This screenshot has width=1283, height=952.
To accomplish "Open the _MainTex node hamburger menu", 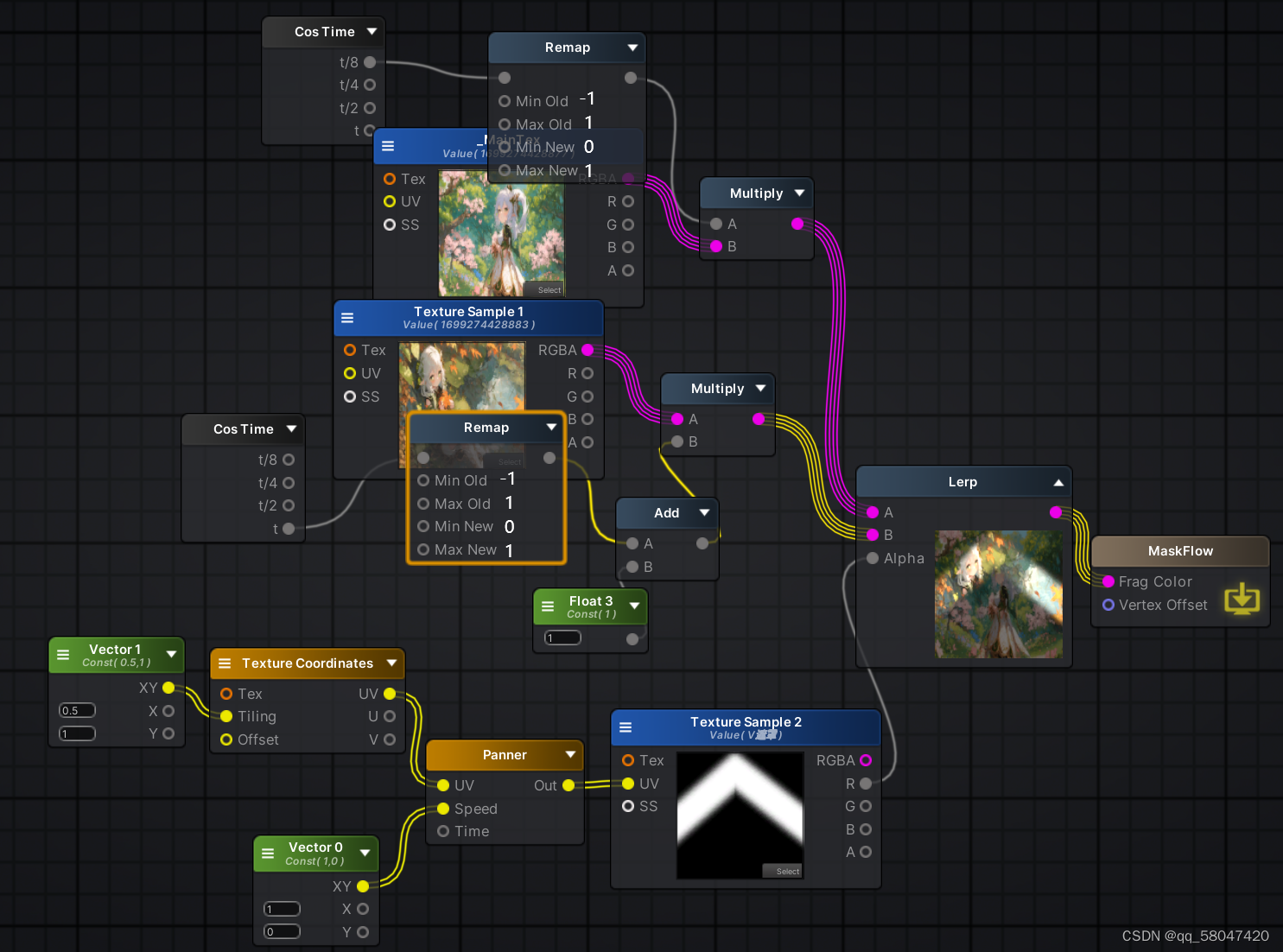I will pyautogui.click(x=388, y=146).
